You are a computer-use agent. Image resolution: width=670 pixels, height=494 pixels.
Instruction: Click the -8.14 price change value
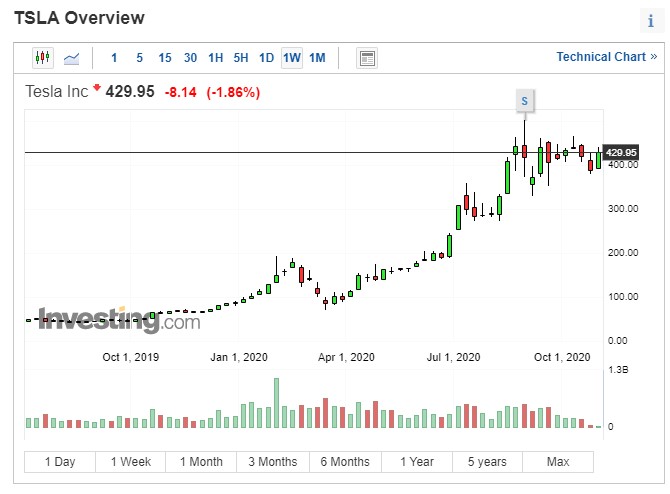(181, 92)
